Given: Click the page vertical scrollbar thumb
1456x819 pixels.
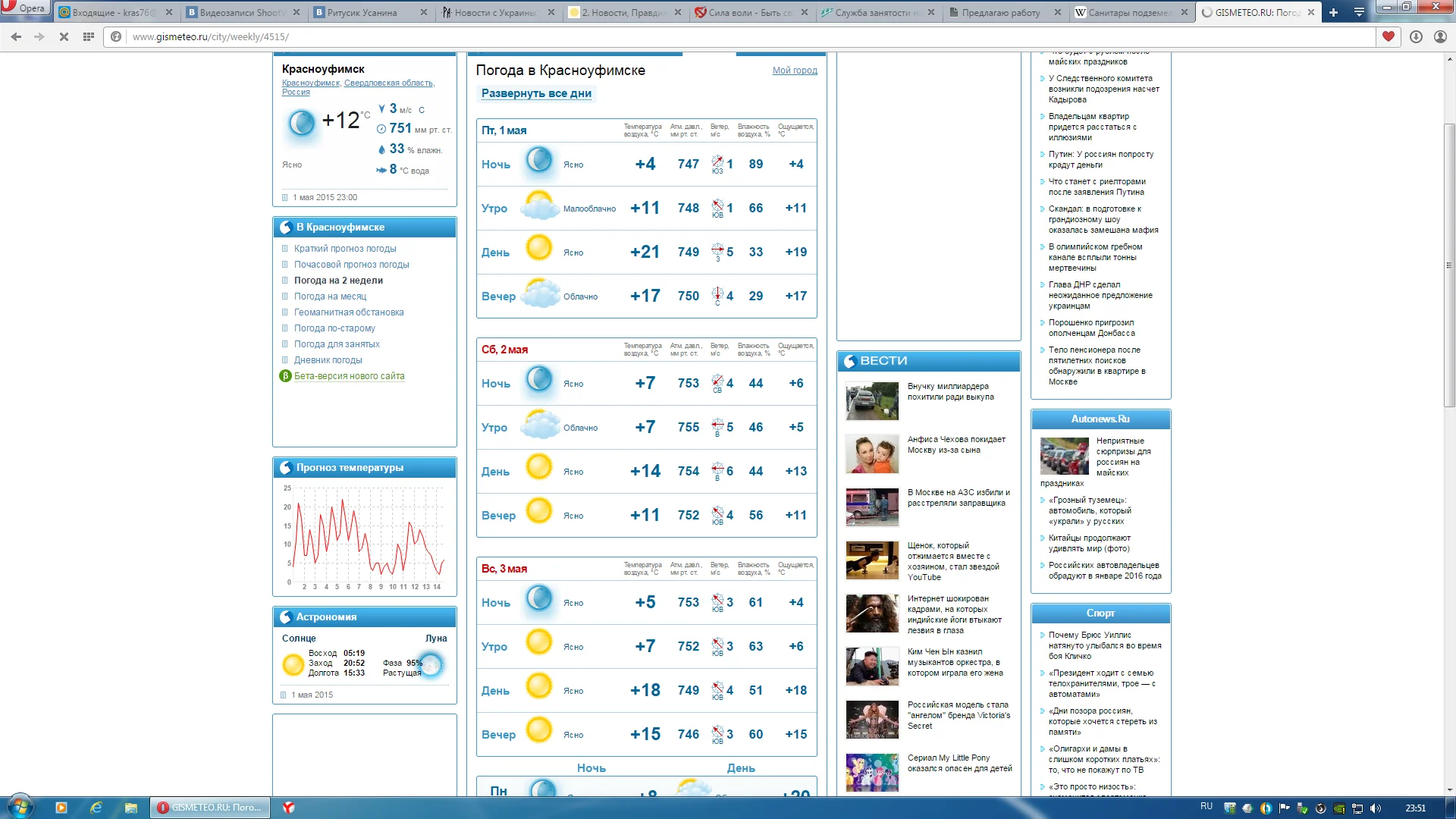Looking at the screenshot, I should pos(1449,265).
